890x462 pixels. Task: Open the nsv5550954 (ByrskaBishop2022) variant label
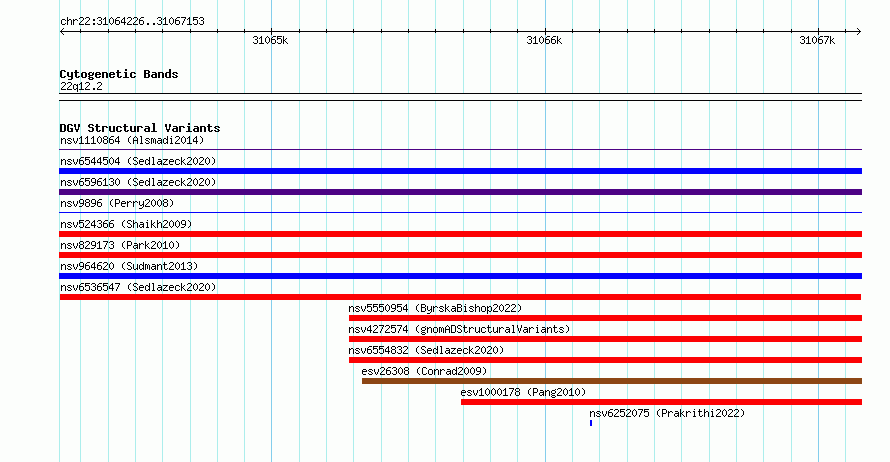click(x=435, y=308)
